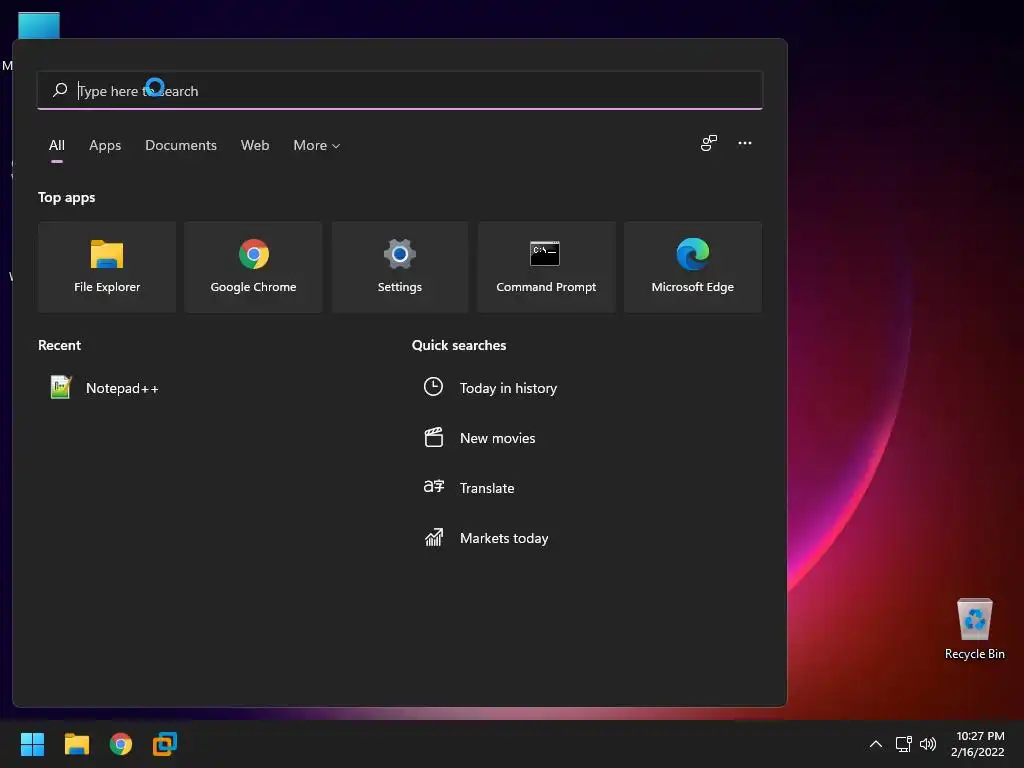
Task: Click the Windows Start button
Action: click(x=32, y=744)
